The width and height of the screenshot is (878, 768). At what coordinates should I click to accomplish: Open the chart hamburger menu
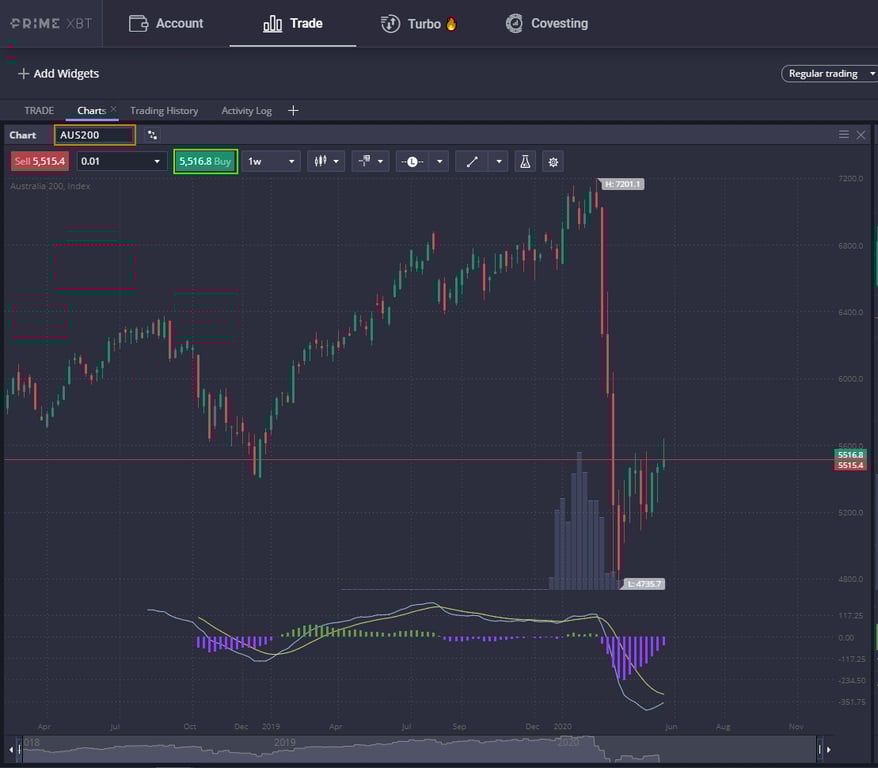[x=843, y=134]
